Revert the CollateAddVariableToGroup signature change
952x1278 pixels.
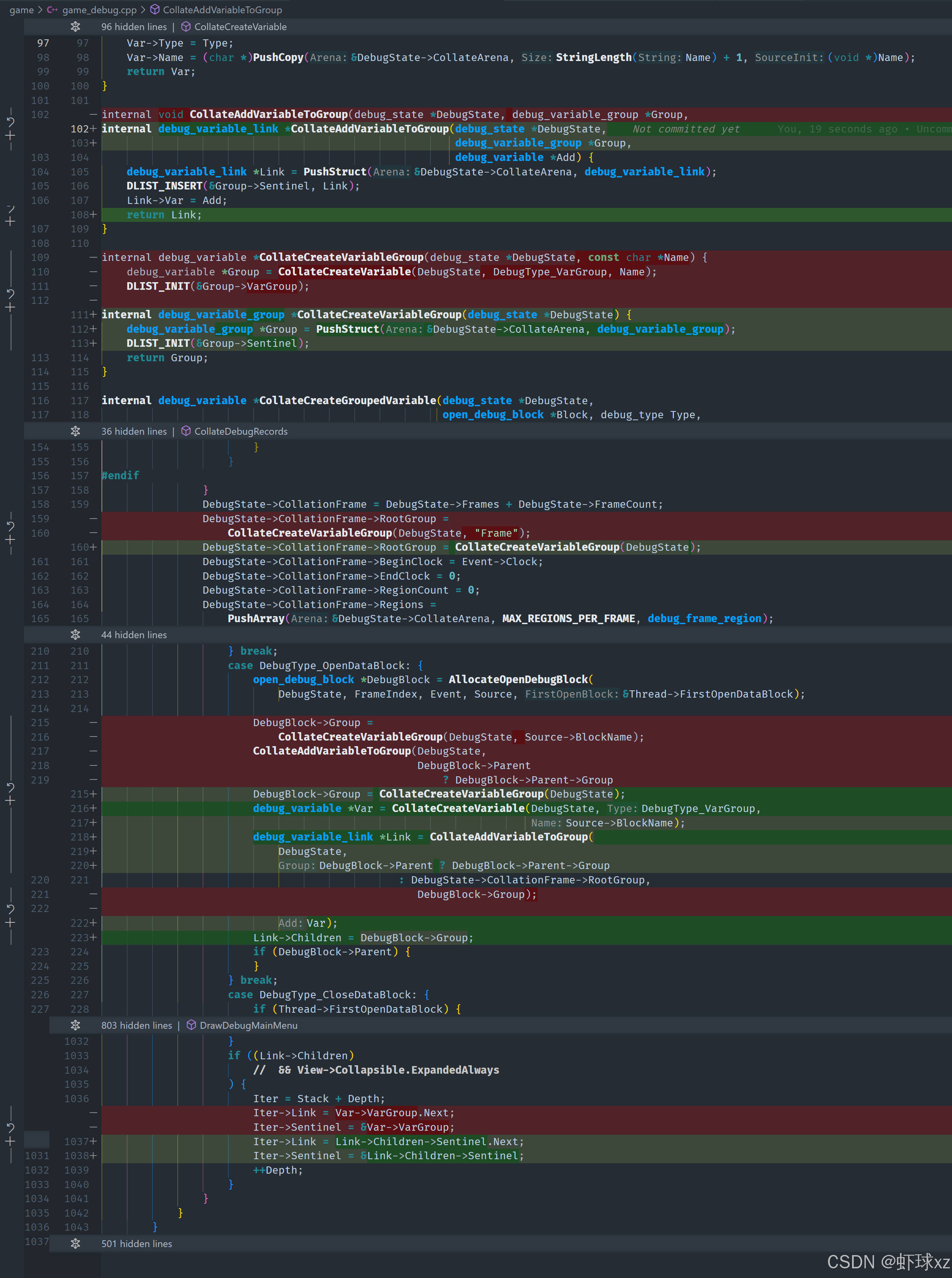click(x=10, y=122)
